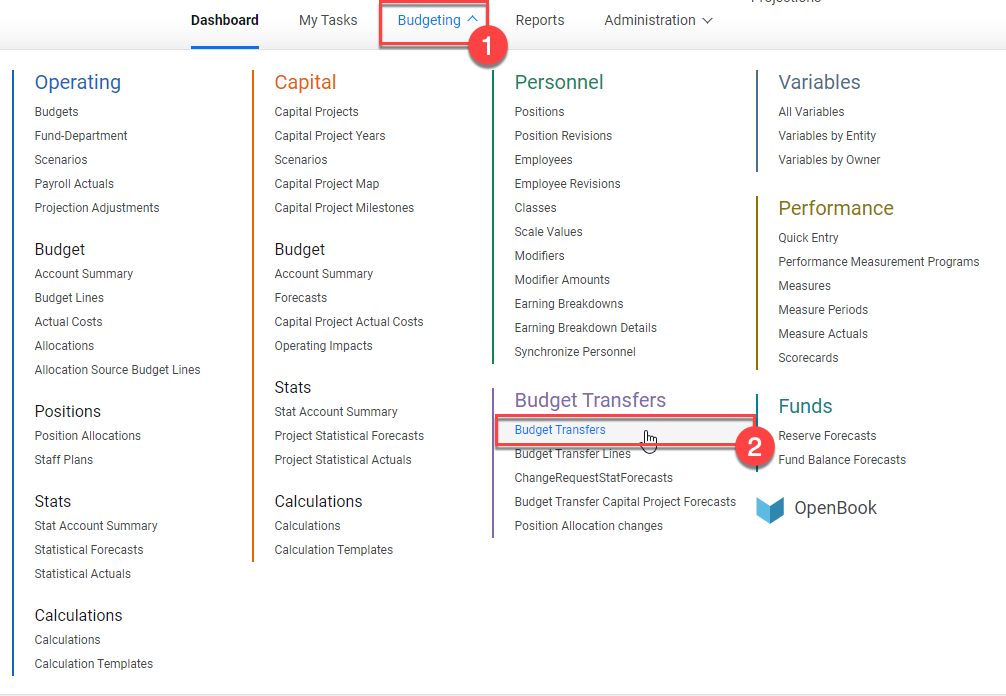Image resolution: width=1006 pixels, height=696 pixels.
Task: Open Position Revisions under Personnel
Action: [x=562, y=135]
